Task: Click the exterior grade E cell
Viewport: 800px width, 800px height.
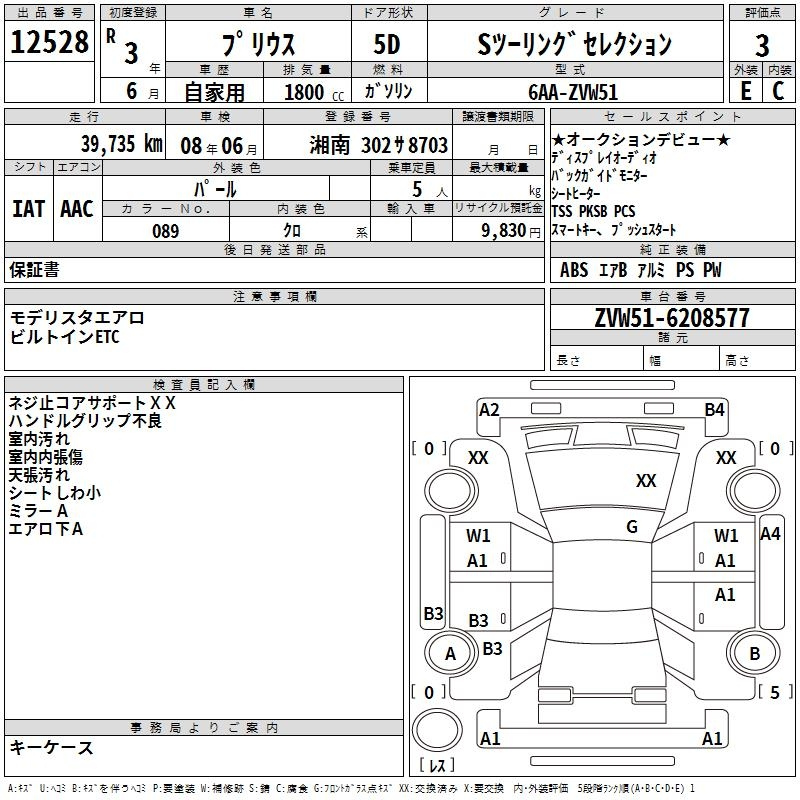Action: point(745,90)
